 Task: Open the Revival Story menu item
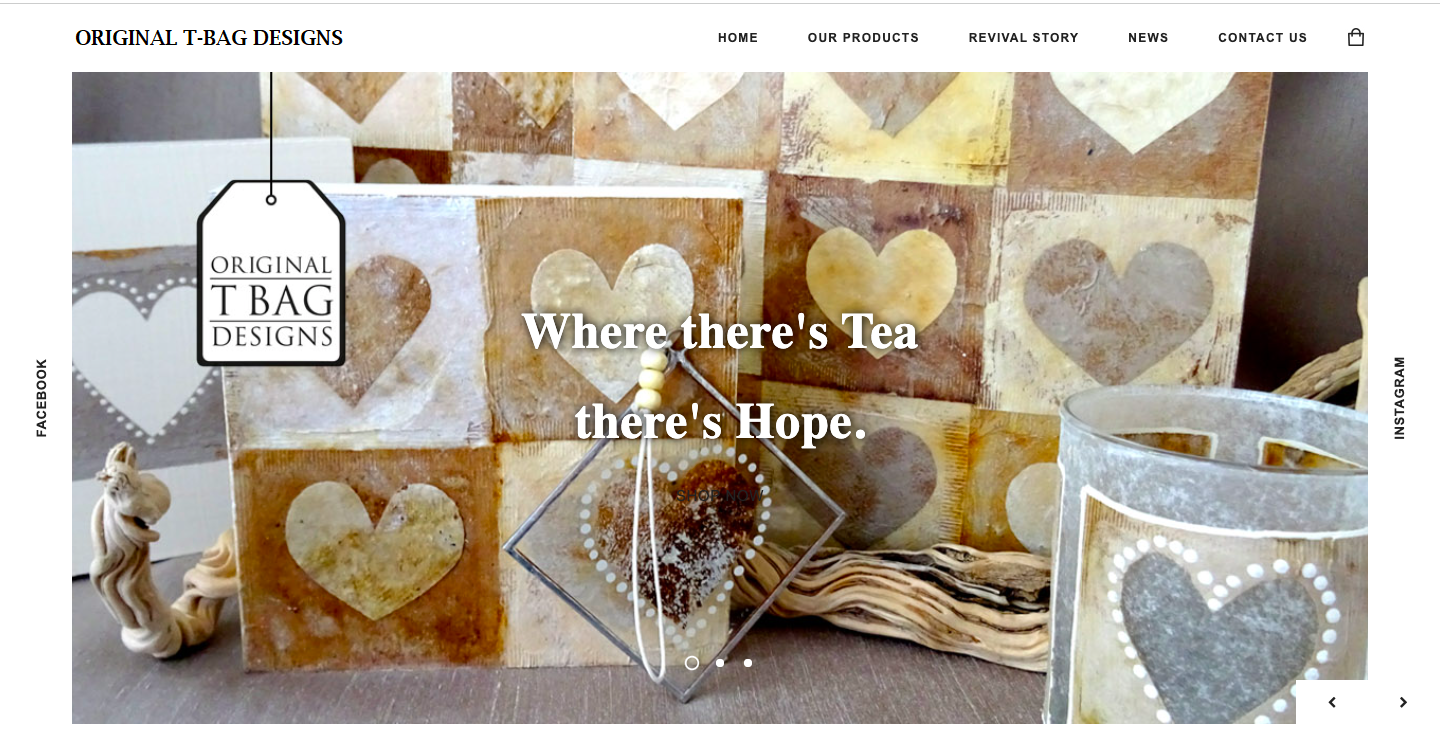pyautogui.click(x=1023, y=38)
